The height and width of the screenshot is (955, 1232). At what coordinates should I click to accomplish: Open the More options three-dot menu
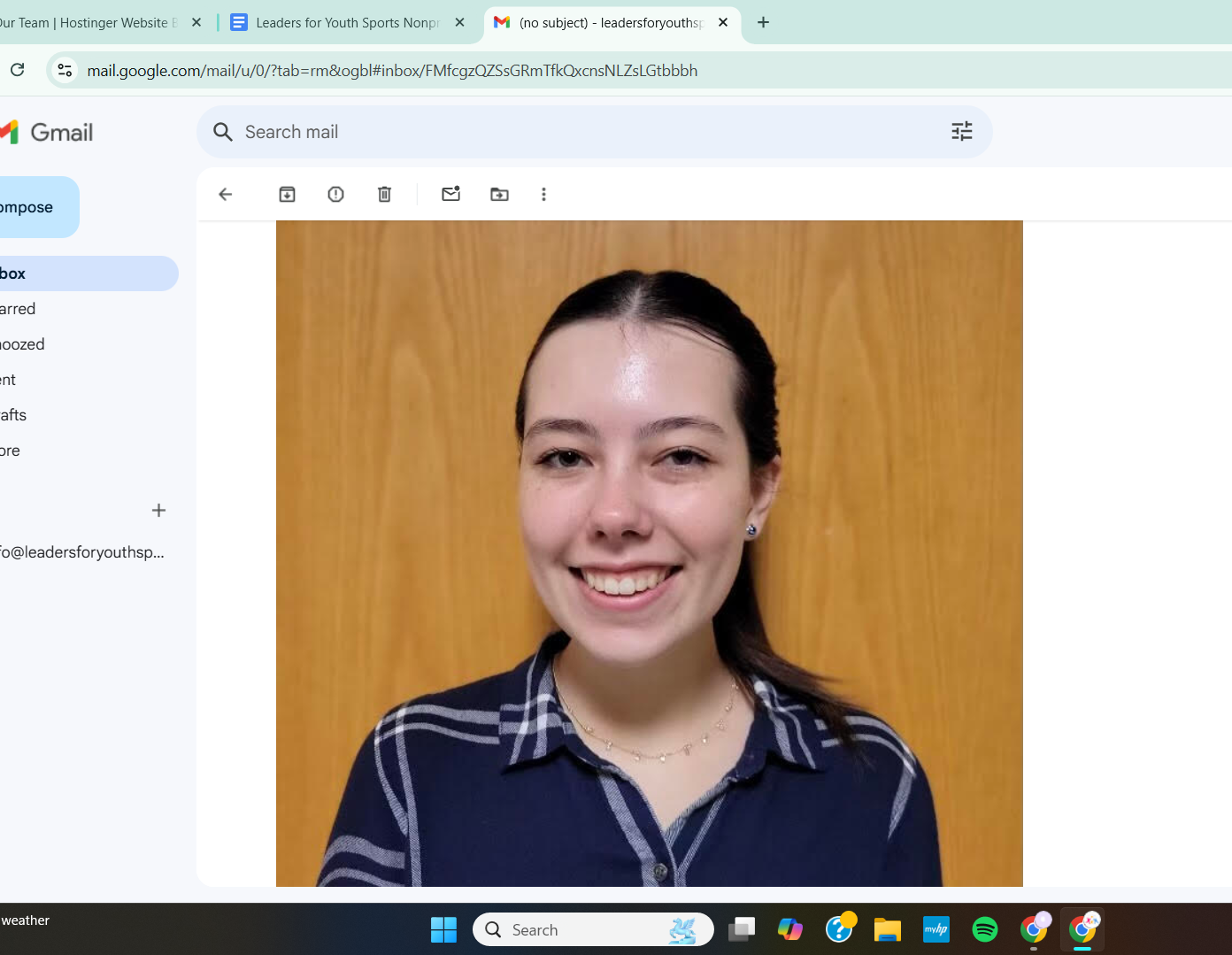(544, 195)
